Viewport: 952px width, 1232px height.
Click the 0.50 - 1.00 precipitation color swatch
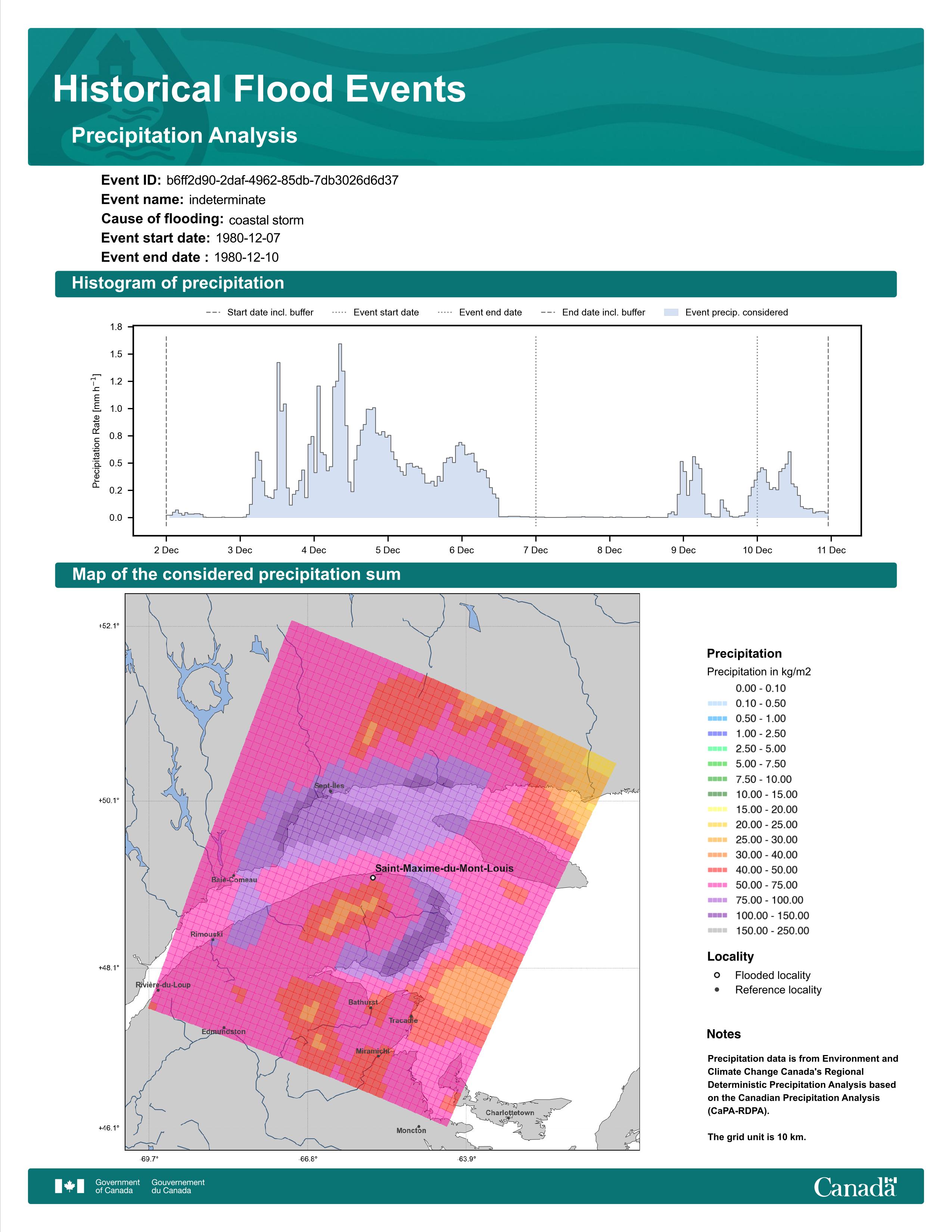(x=718, y=719)
